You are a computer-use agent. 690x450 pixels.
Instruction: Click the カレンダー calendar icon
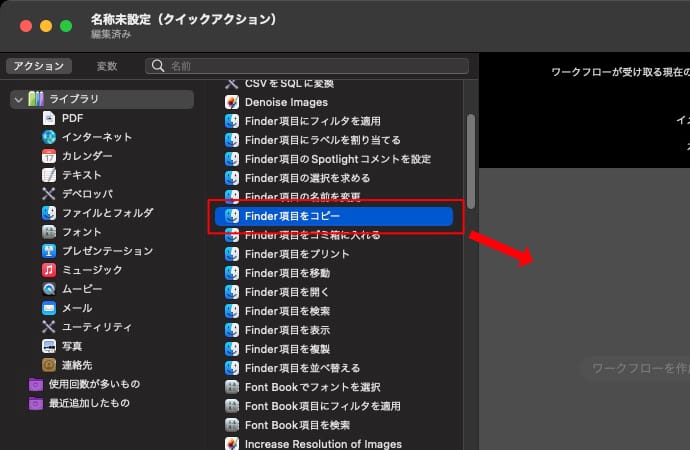tap(49, 156)
